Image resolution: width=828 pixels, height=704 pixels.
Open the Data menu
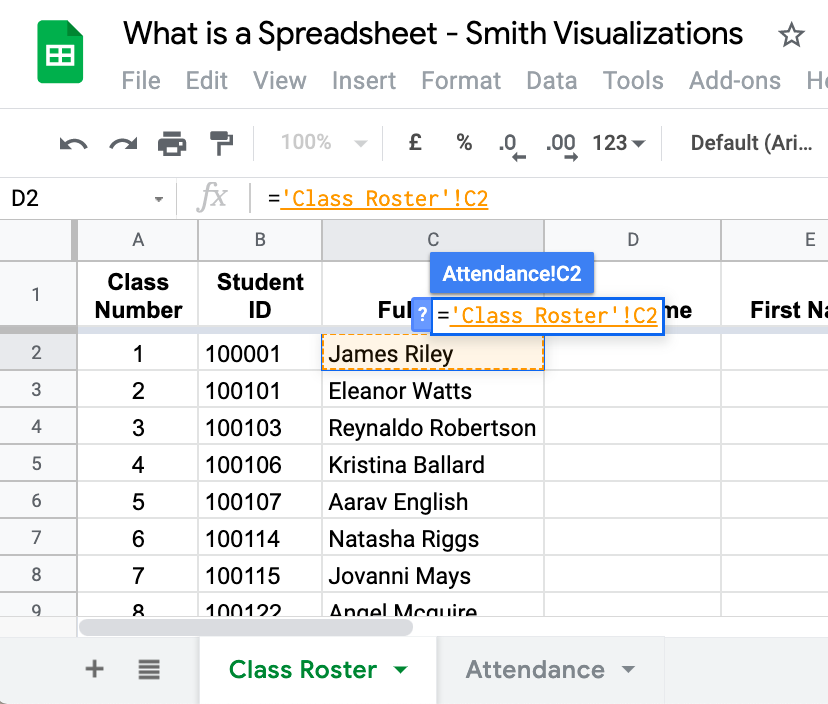[552, 81]
